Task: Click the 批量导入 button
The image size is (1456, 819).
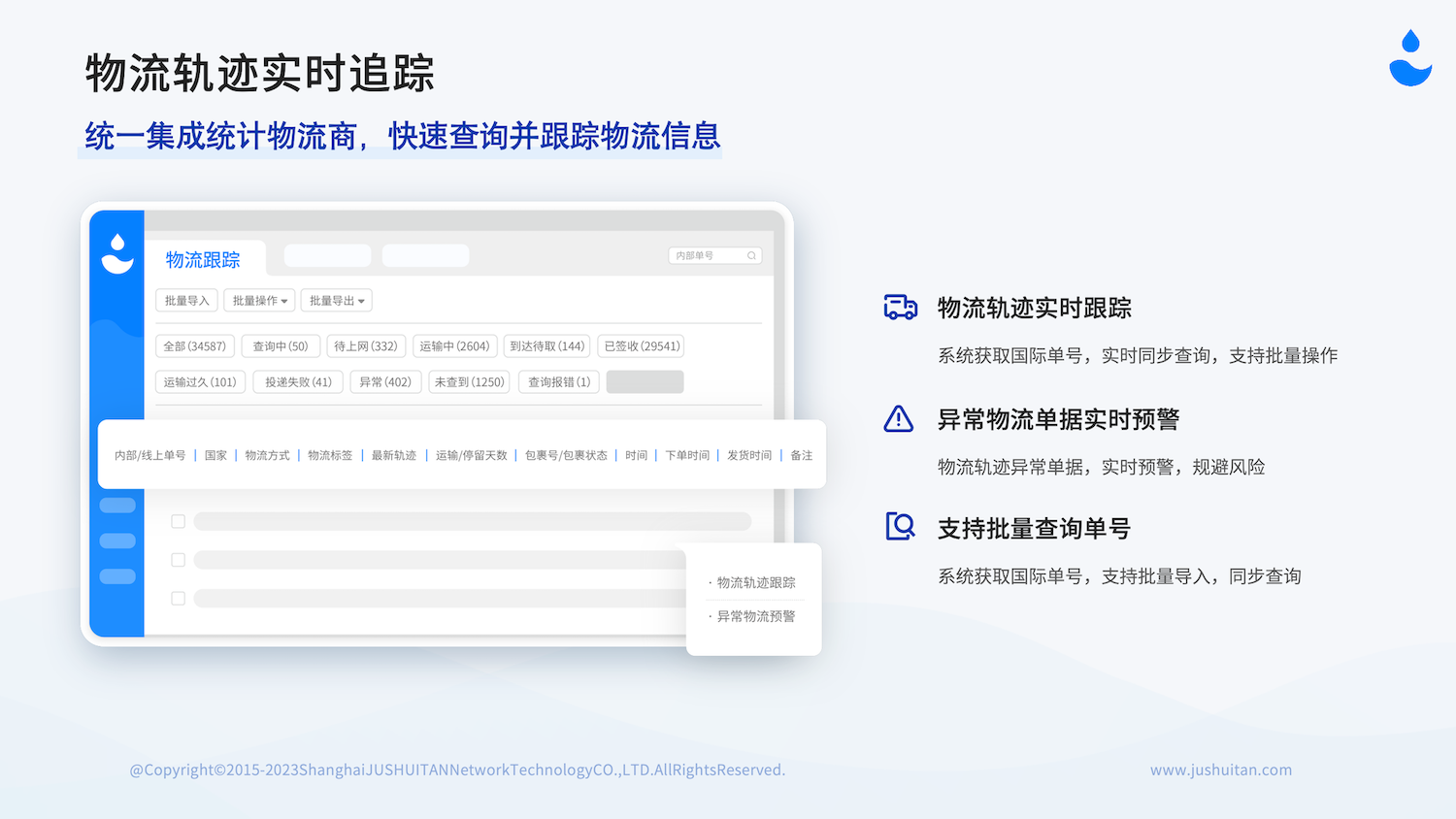Action: pyautogui.click(x=186, y=301)
